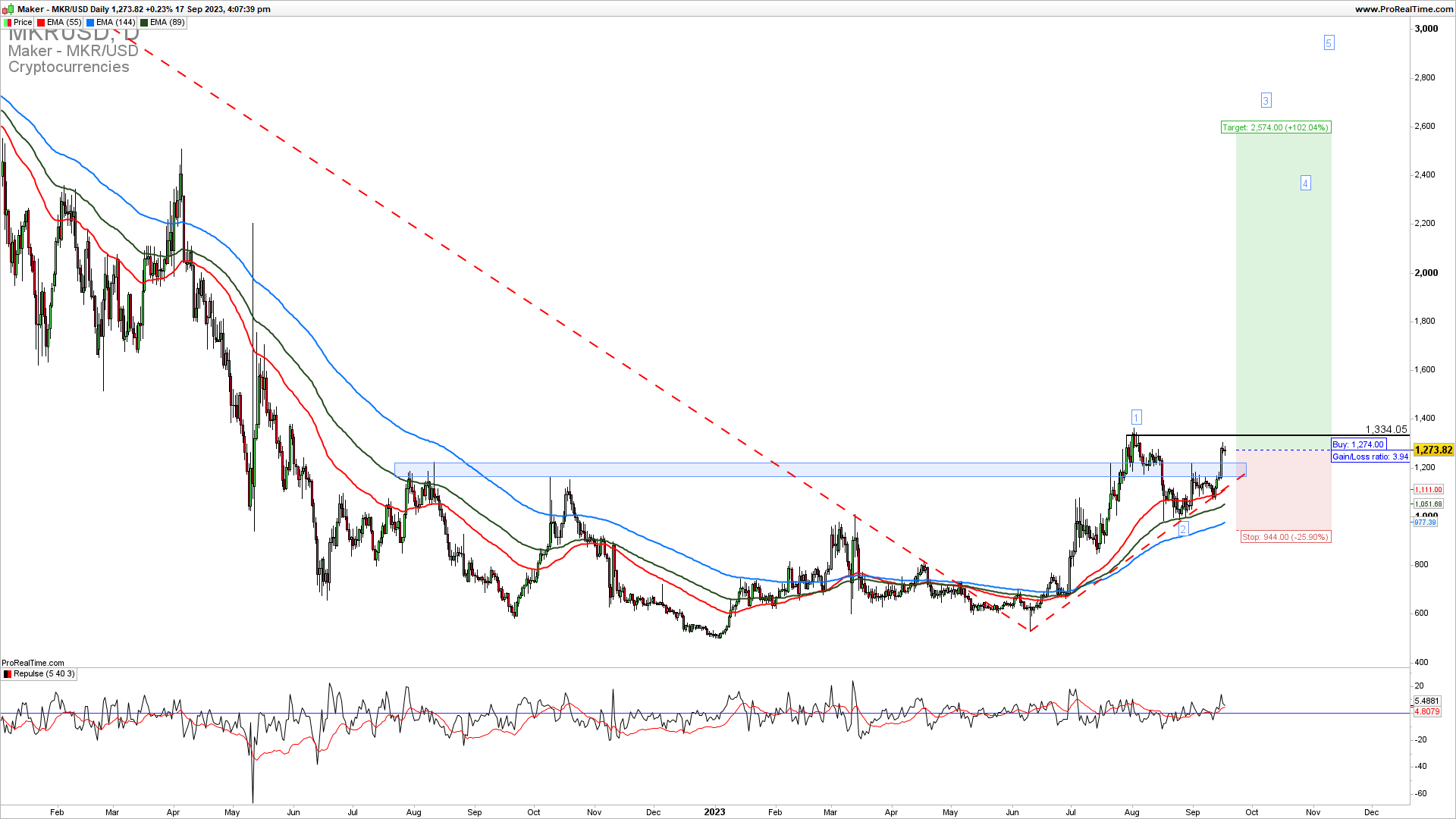Viewport: 1456px width, 819px height.
Task: Click the red EMA (55) color swatch
Action: tap(42, 23)
